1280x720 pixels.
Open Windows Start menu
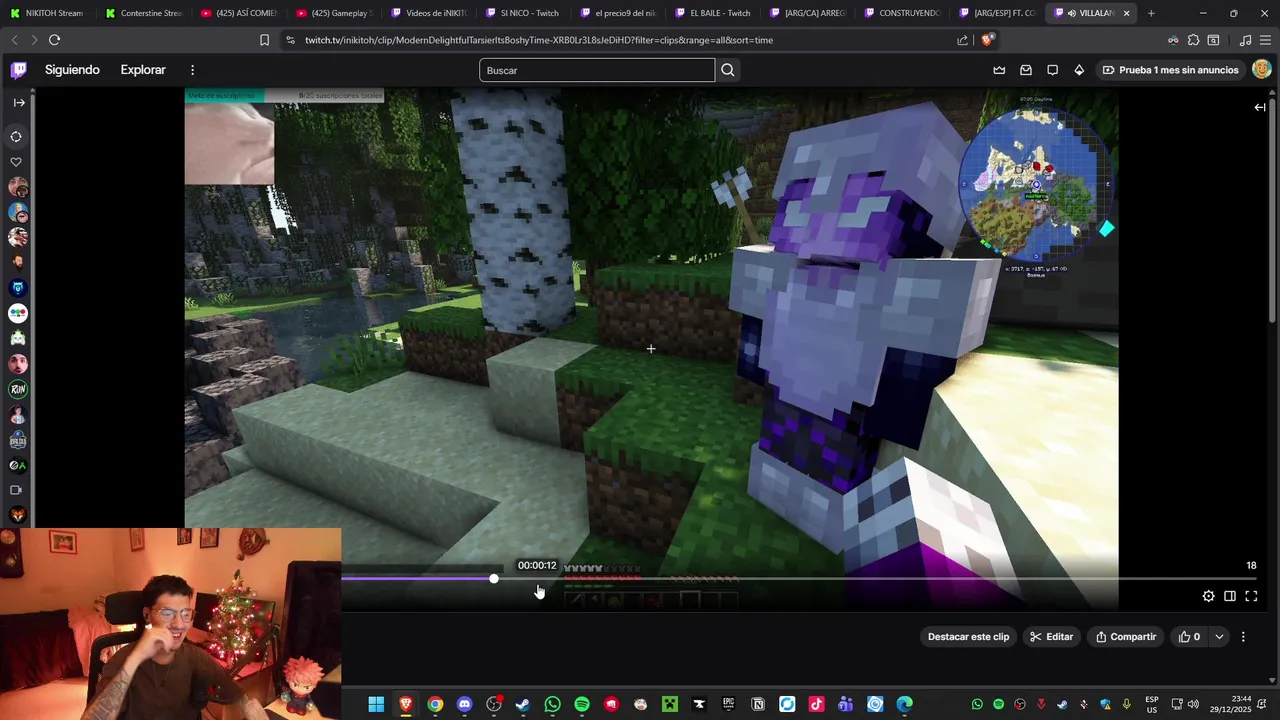376,704
